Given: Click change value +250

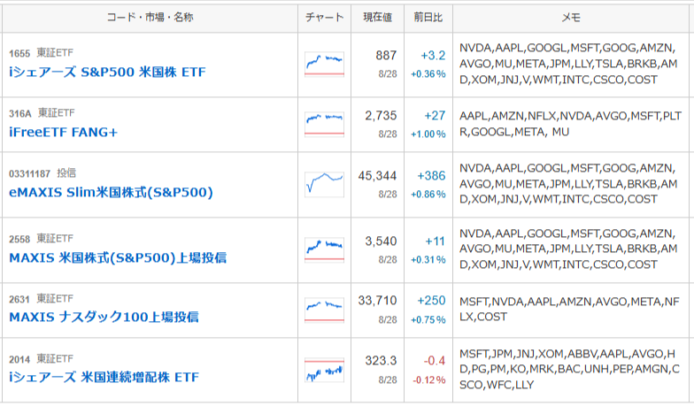Looking at the screenshot, I should (431, 301).
